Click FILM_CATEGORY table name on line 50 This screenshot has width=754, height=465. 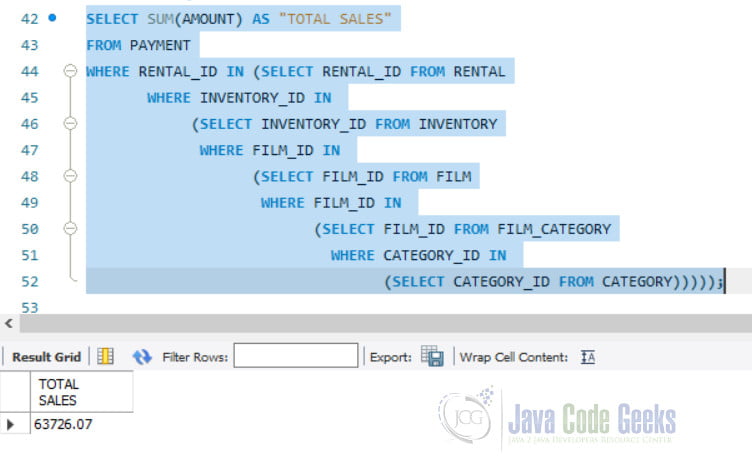click(554, 229)
